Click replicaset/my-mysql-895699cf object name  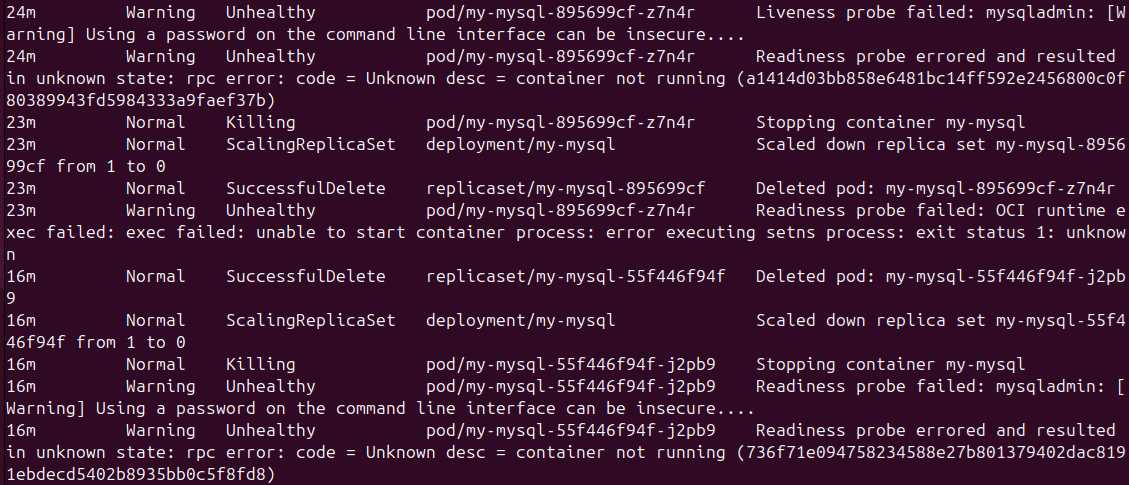(565, 189)
